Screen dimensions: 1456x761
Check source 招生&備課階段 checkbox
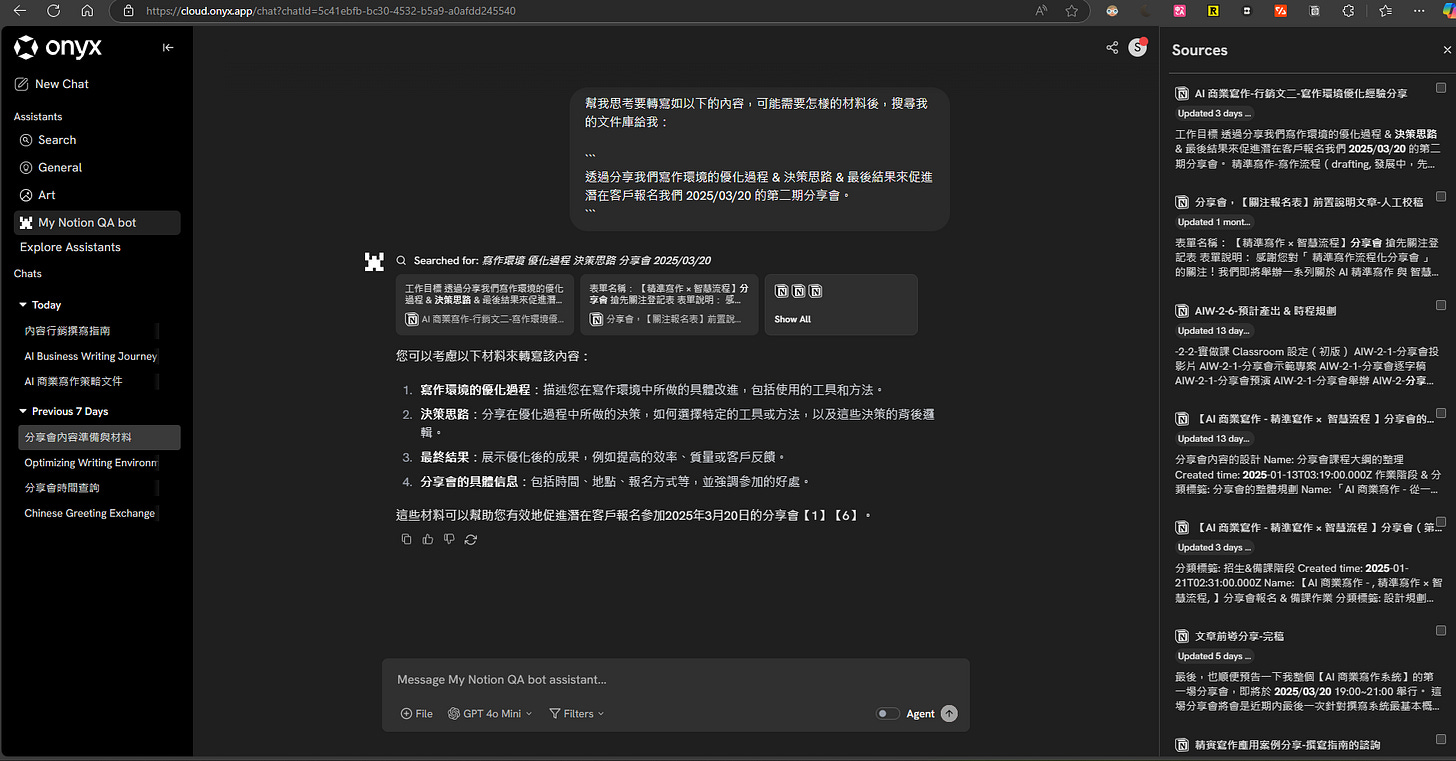coord(1441,522)
